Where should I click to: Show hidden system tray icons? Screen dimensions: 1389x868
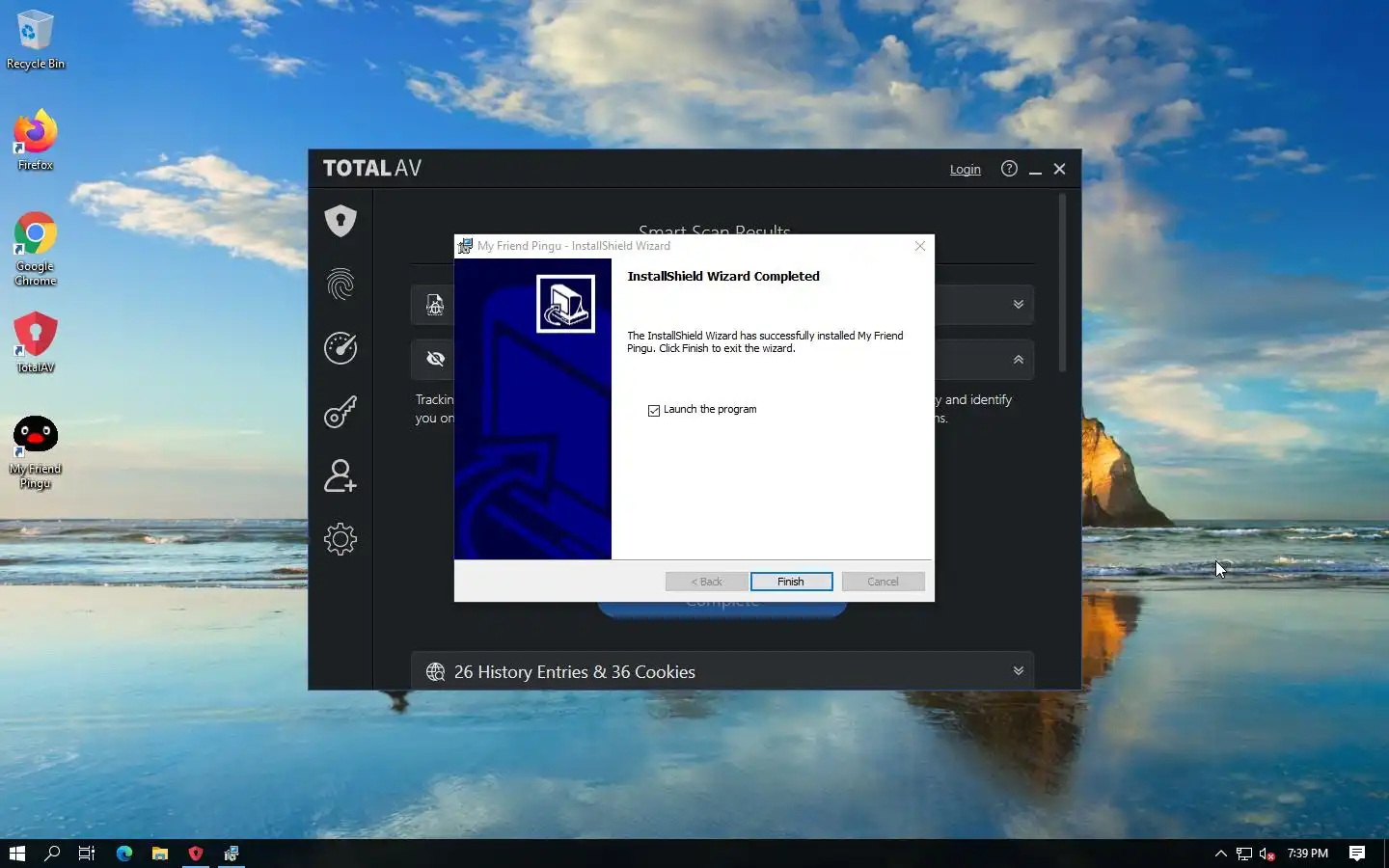tap(1220, 854)
